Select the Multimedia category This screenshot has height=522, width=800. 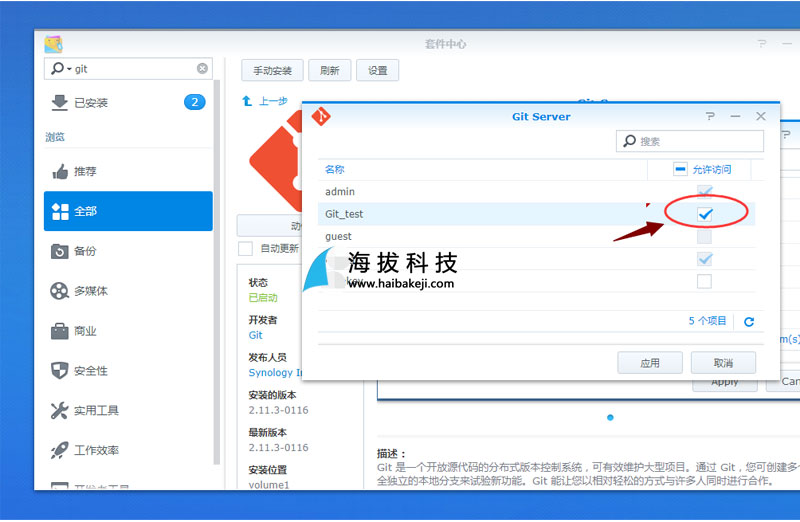point(128,291)
